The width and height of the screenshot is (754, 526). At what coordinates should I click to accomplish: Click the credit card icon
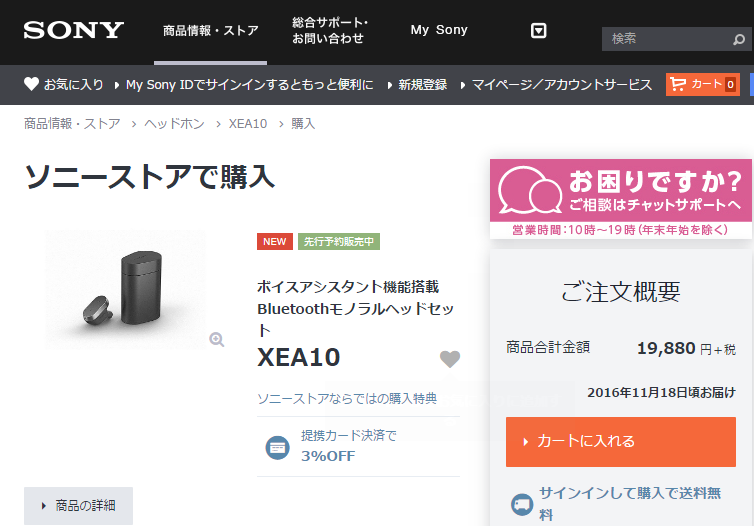[x=277, y=448]
